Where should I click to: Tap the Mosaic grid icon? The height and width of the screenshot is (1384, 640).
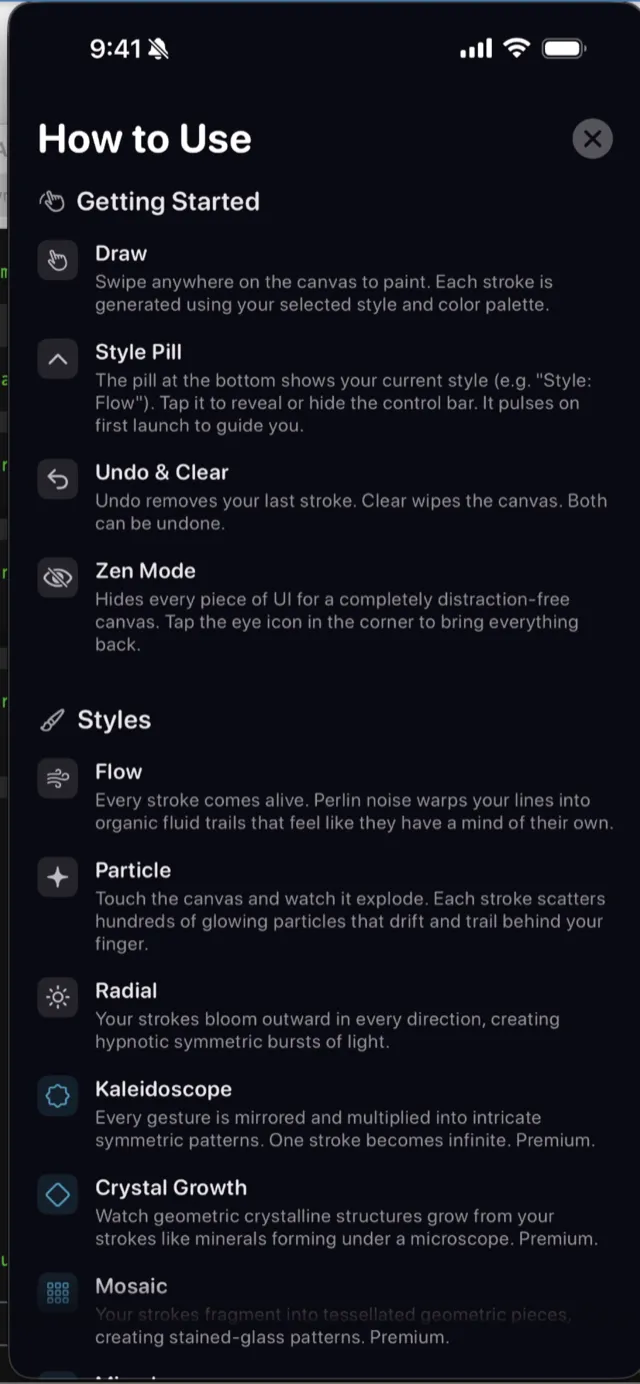57,1292
